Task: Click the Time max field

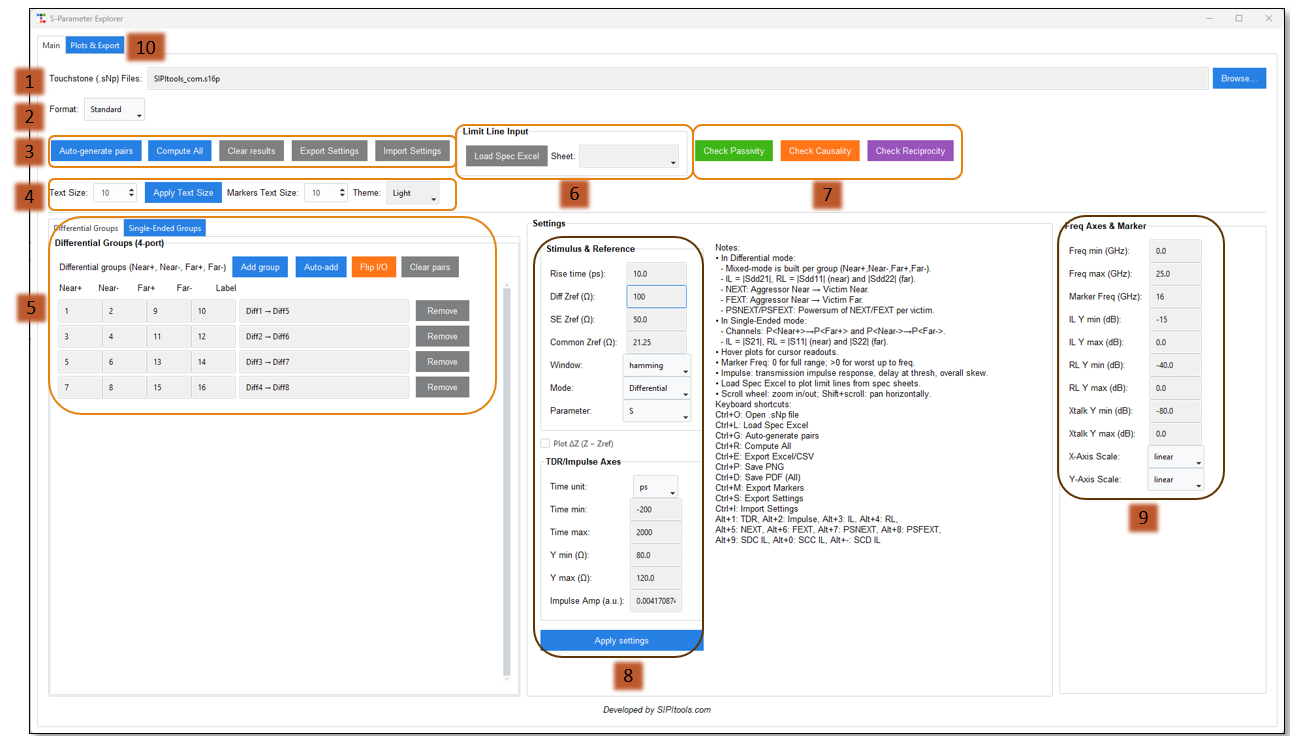Action: (x=656, y=532)
